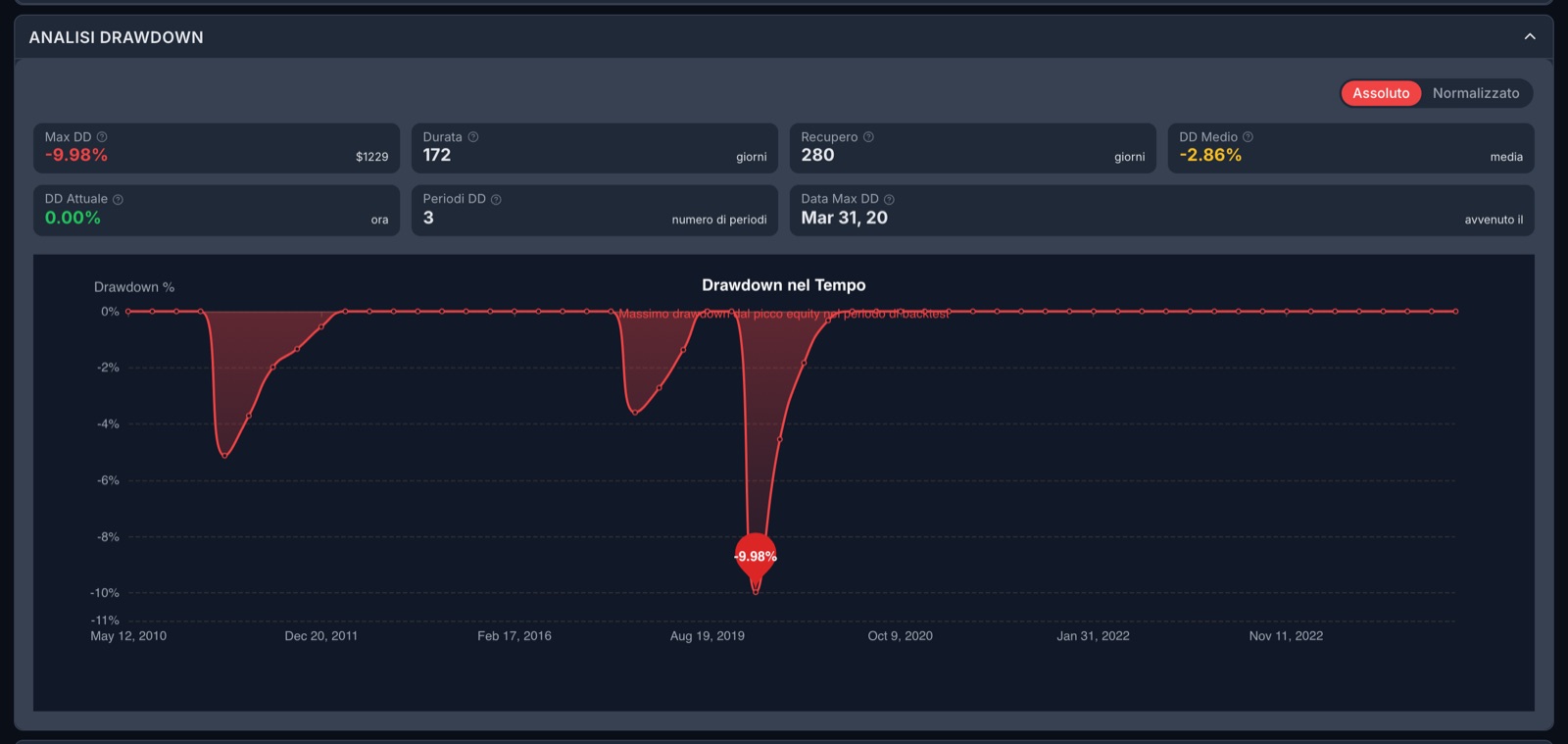Collapse the Analisi Drawdown section
The height and width of the screenshot is (744, 1568).
pos(1530,36)
